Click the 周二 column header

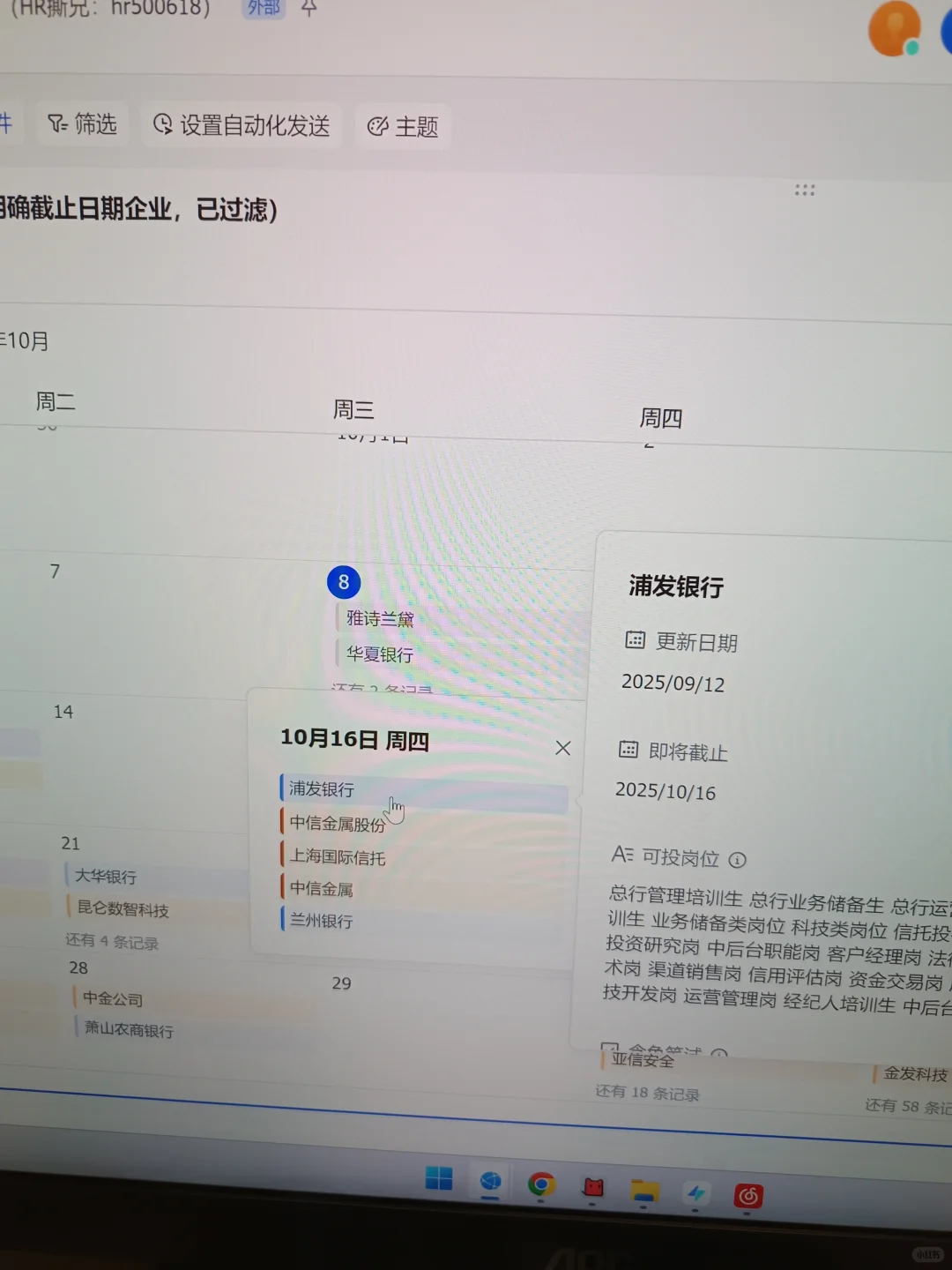tap(55, 401)
